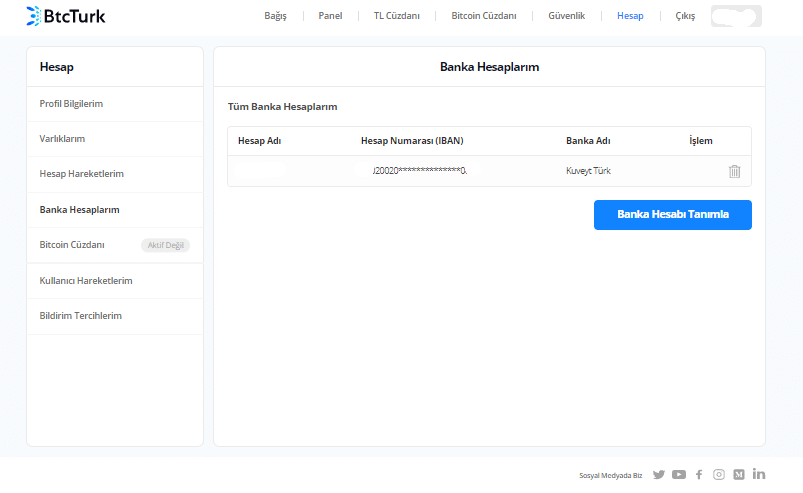The image size is (803, 493).
Task: Delete the Kuveyt Türk bank account
Action: pyautogui.click(x=734, y=171)
